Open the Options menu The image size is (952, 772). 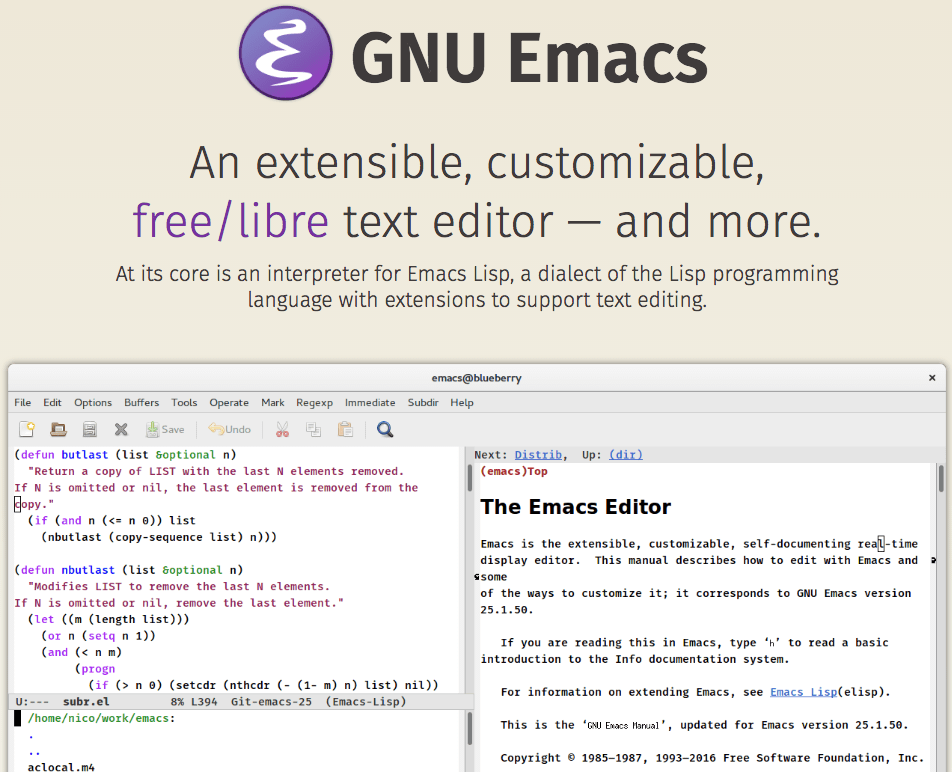click(92, 402)
